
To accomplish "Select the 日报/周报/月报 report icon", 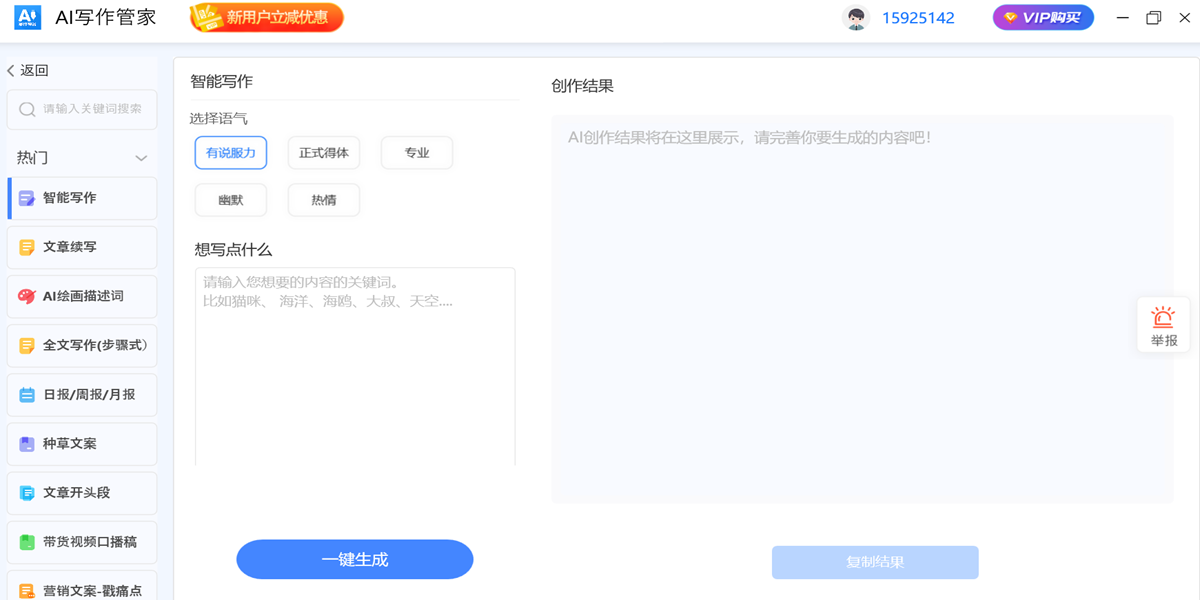I will tap(25, 394).
